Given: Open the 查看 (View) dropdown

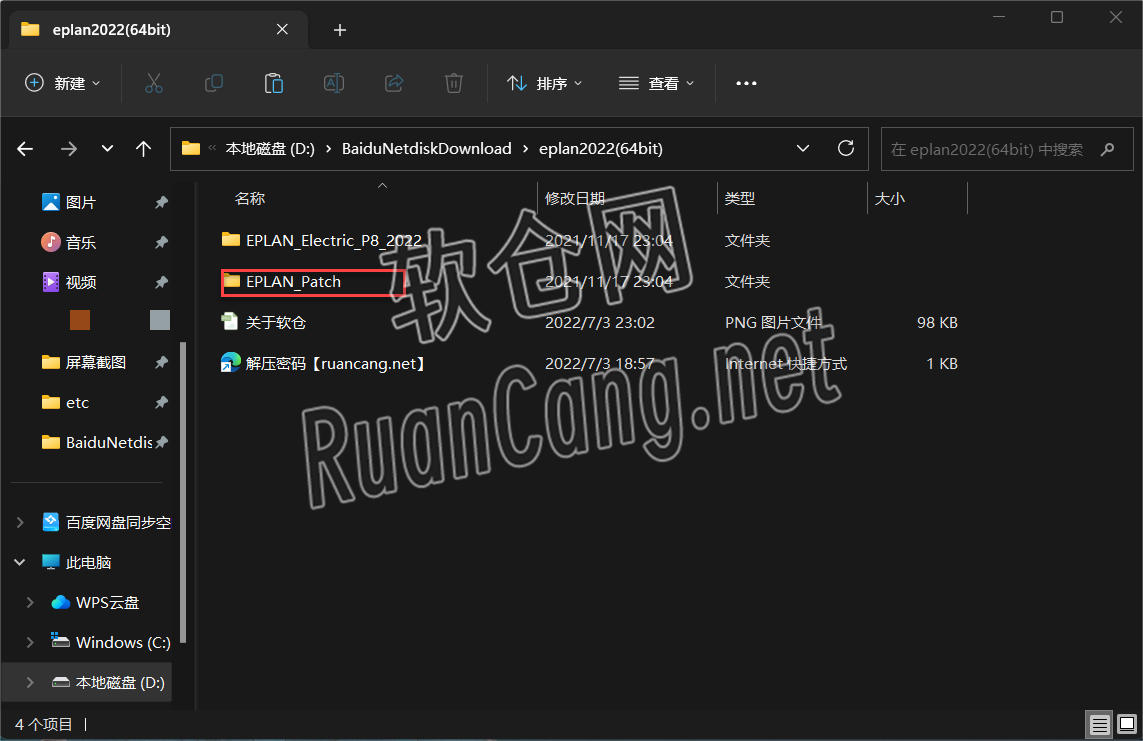Looking at the screenshot, I should click(656, 83).
